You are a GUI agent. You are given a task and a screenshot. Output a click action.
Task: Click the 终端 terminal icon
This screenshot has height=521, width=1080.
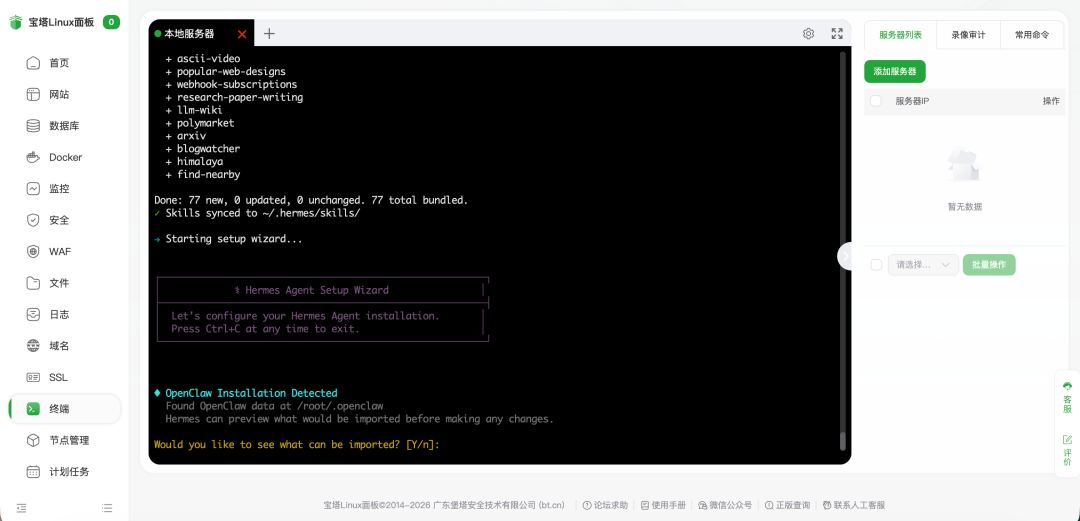click(x=33, y=409)
